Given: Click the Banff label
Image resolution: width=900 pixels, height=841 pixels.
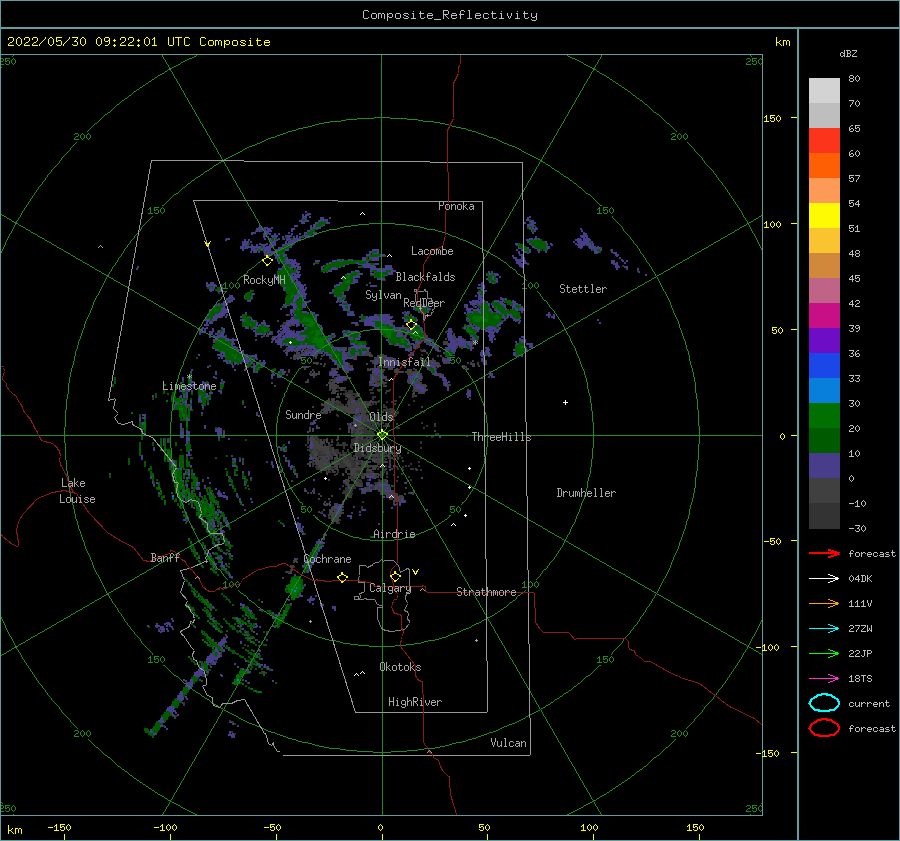Looking at the screenshot, I should pyautogui.click(x=165, y=557).
